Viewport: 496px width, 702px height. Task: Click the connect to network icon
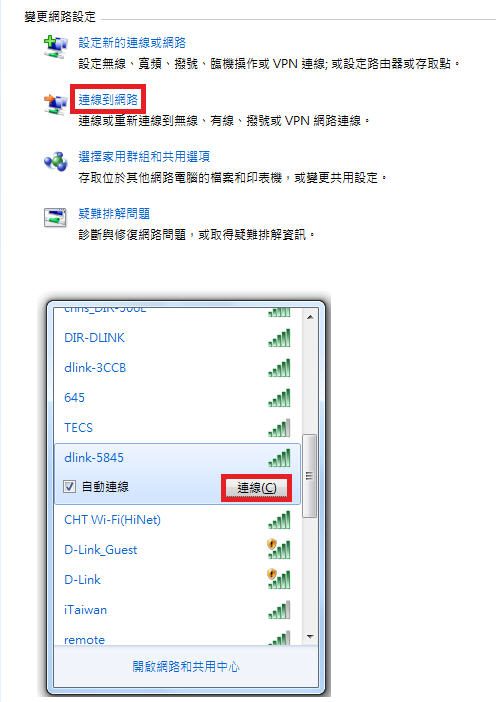pyautogui.click(x=55, y=104)
